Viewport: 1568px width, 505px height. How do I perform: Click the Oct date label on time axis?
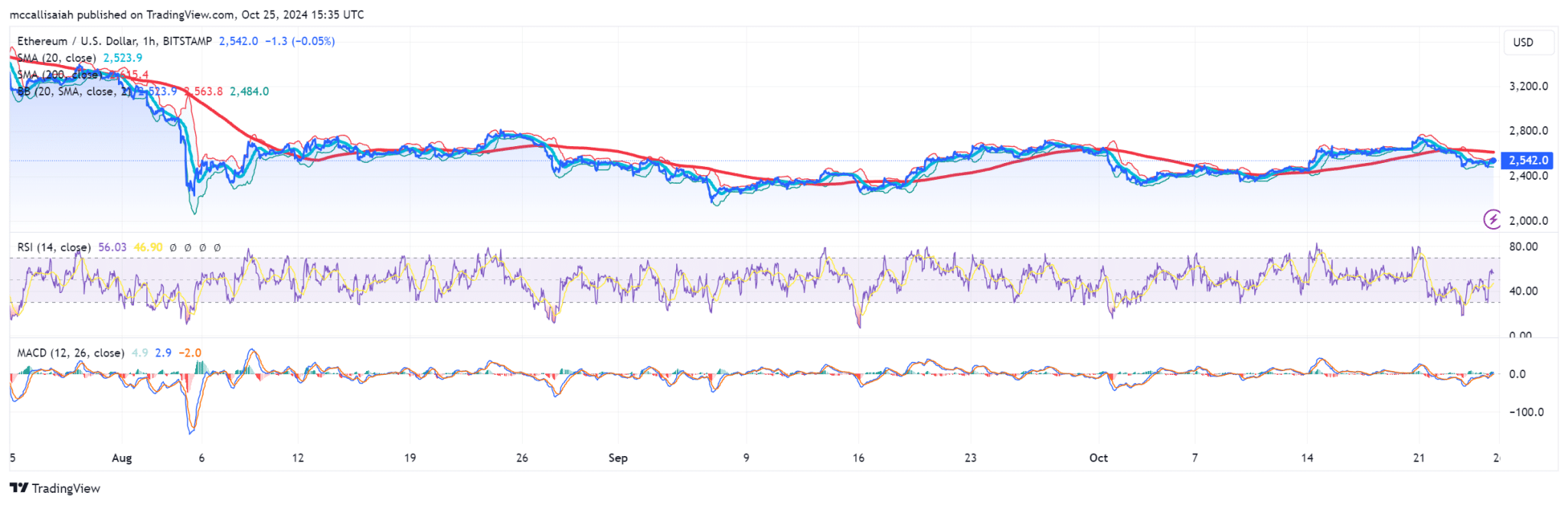coord(1099,458)
